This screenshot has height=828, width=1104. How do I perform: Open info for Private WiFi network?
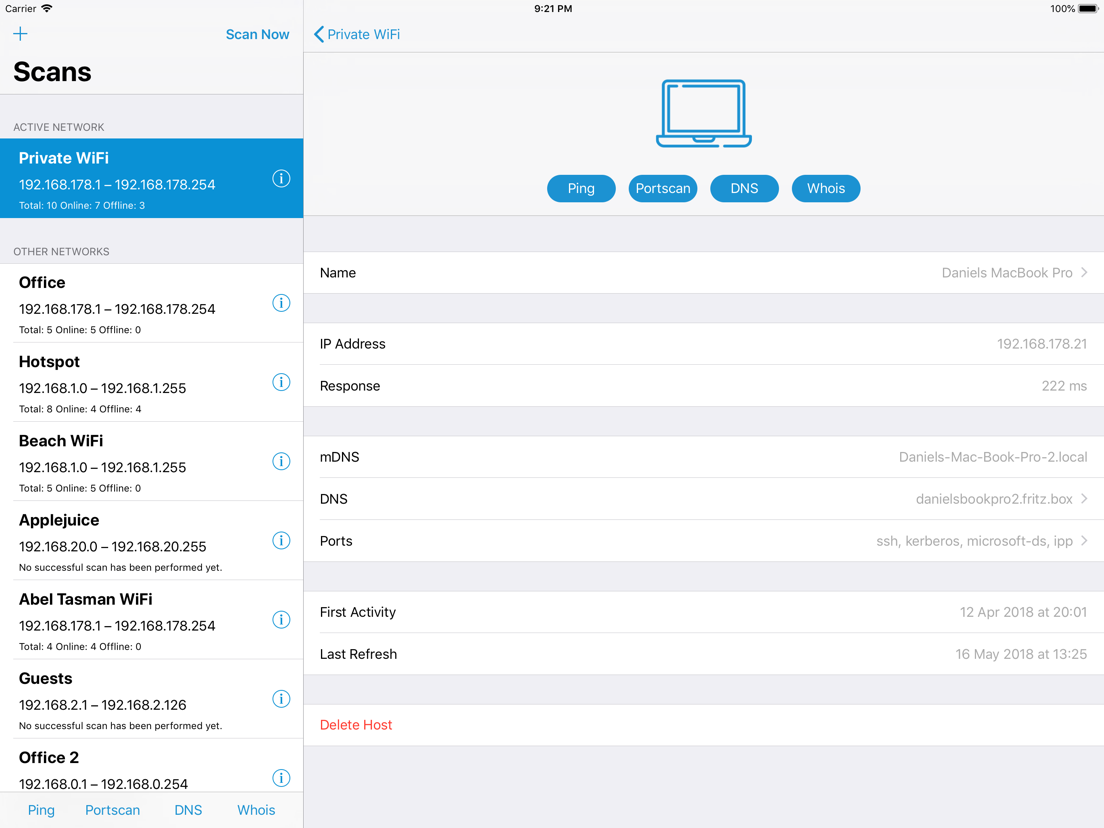(281, 179)
